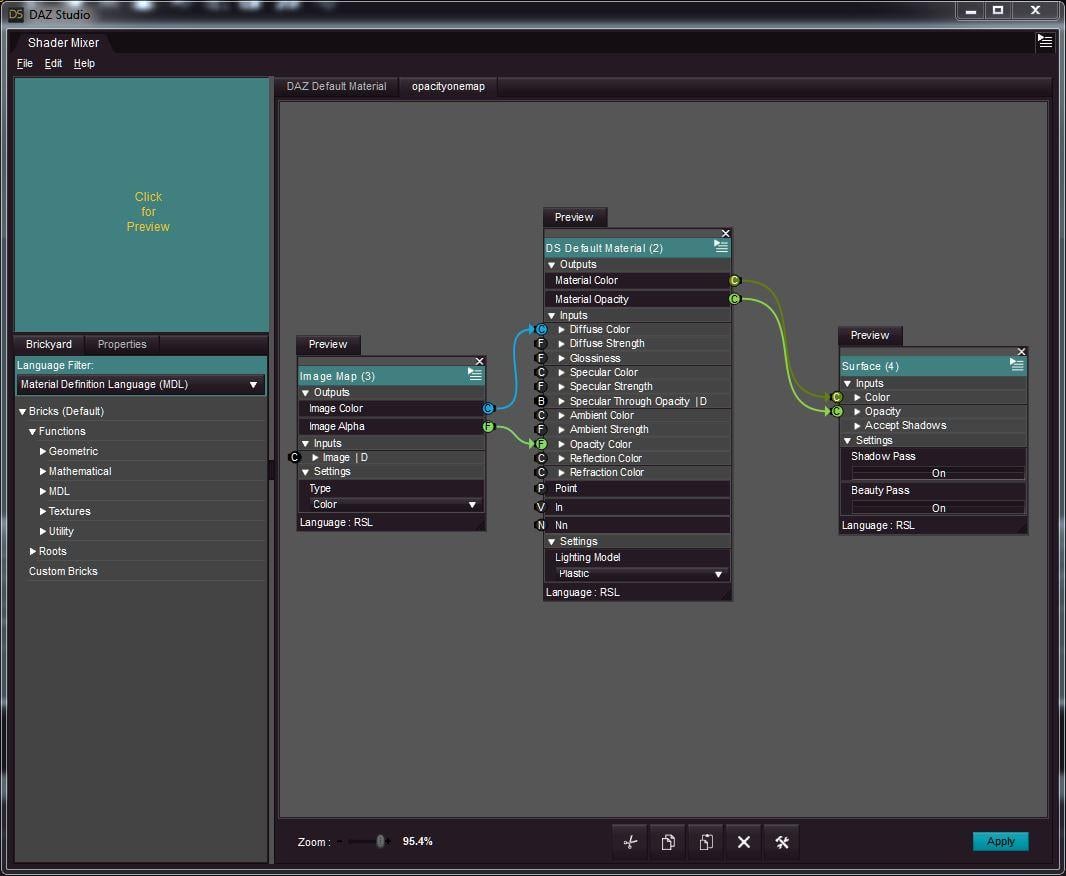
Task: Open the Shader Mixer pane options menu icon
Action: [1045, 41]
